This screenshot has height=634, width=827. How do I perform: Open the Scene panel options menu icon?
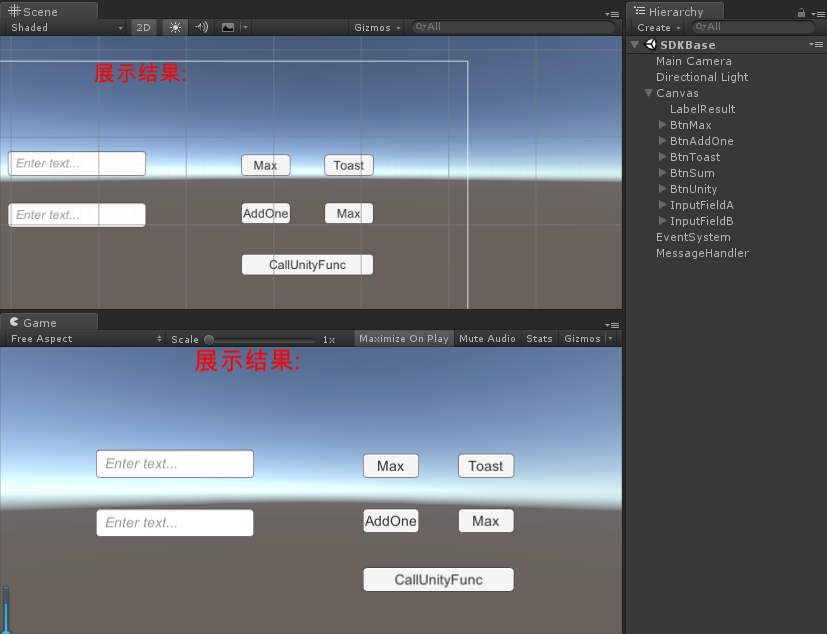[x=612, y=14]
